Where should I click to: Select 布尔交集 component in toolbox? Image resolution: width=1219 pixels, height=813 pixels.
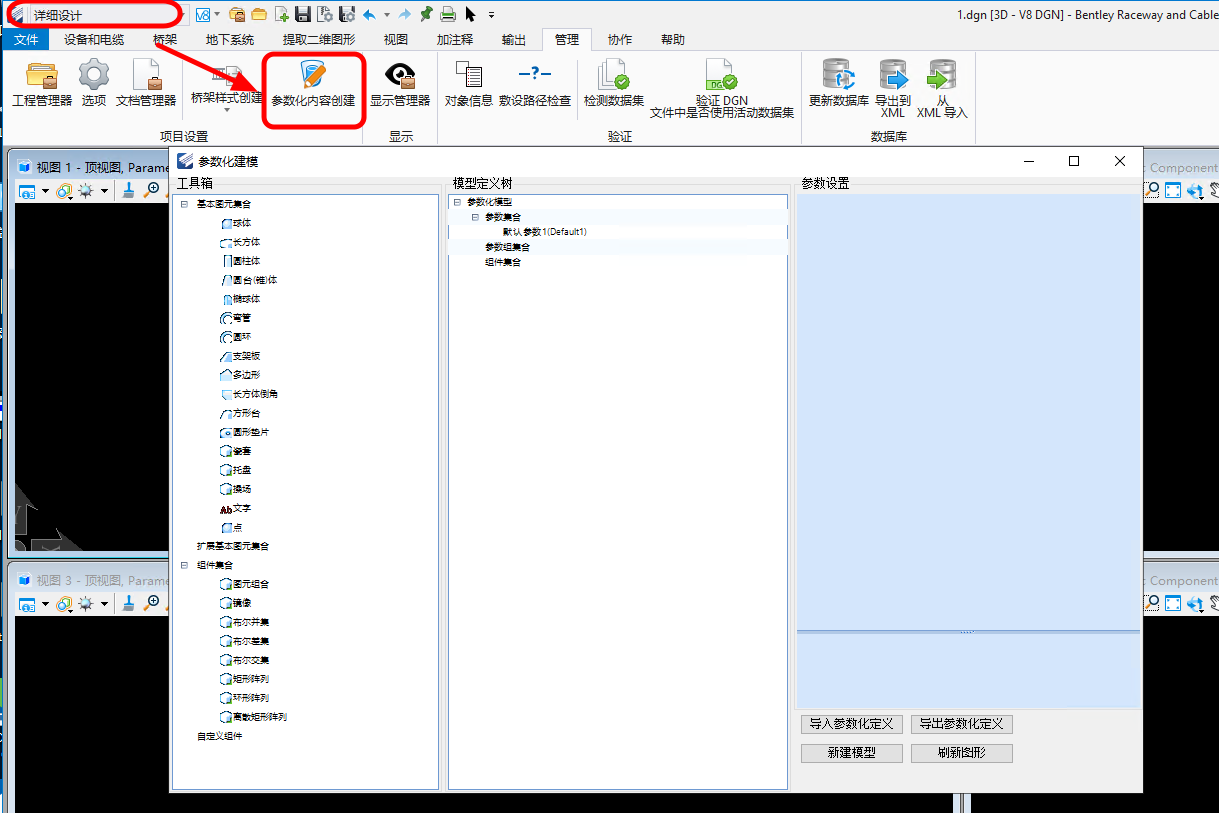[x=244, y=660]
